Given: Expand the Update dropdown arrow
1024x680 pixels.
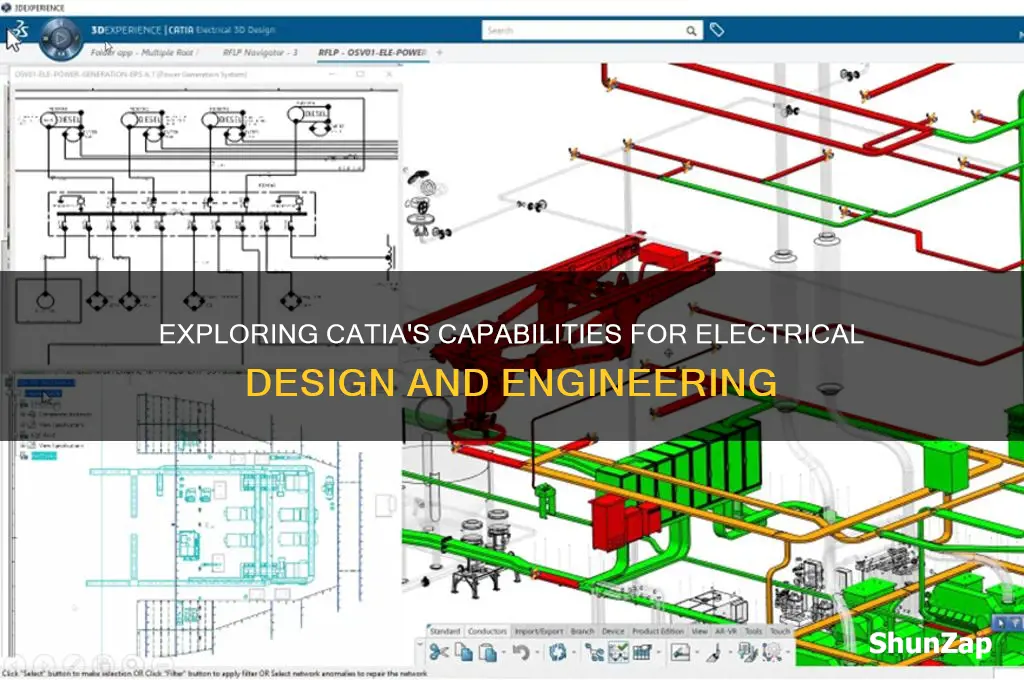Looking at the screenshot, I should [574, 652].
